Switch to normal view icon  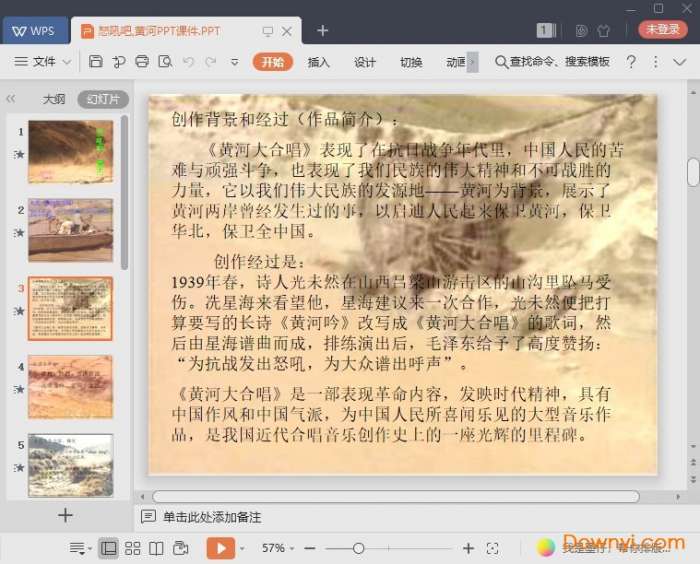[x=108, y=548]
